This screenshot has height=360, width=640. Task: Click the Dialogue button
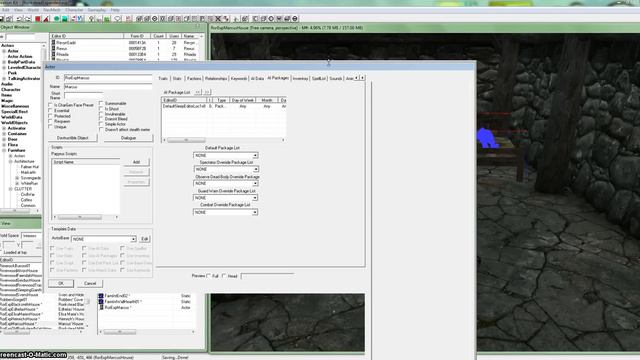click(x=129, y=138)
